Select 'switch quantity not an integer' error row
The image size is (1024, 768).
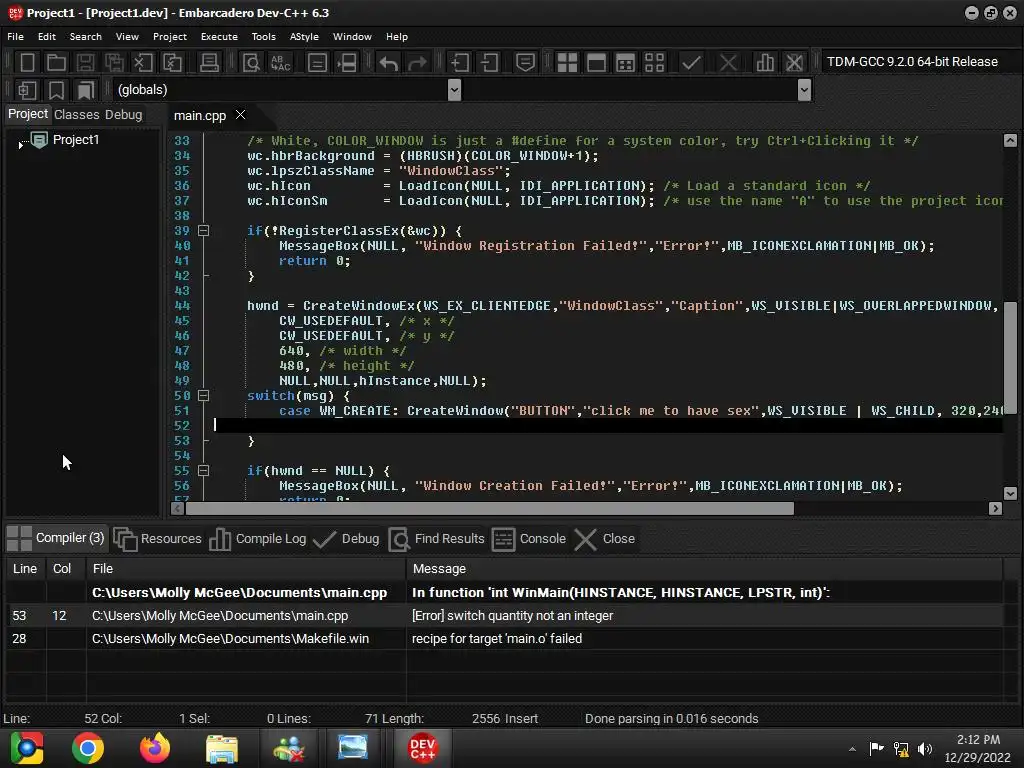504,616
